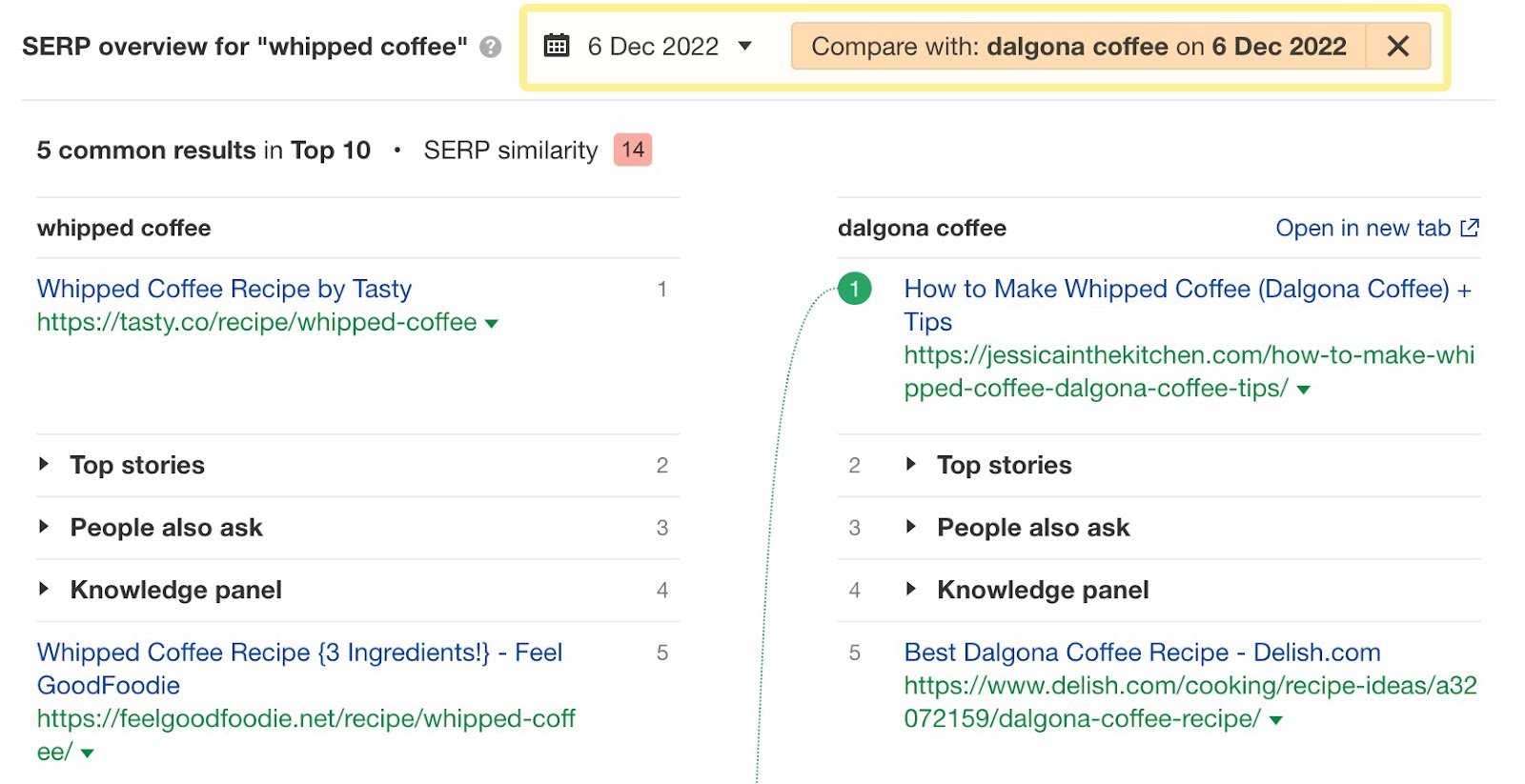The width and height of the screenshot is (1525, 784).
Task: Open the 6 Dec 2022 date dropdown arrow
Action: click(745, 46)
